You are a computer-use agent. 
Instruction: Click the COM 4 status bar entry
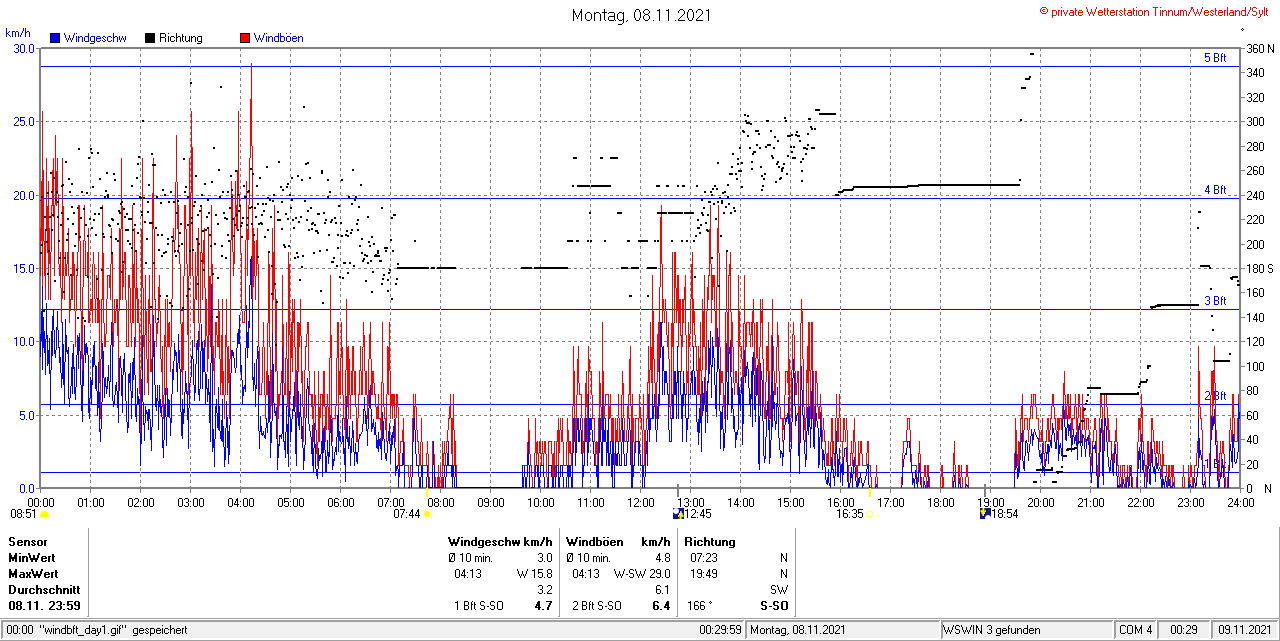pos(1136,630)
